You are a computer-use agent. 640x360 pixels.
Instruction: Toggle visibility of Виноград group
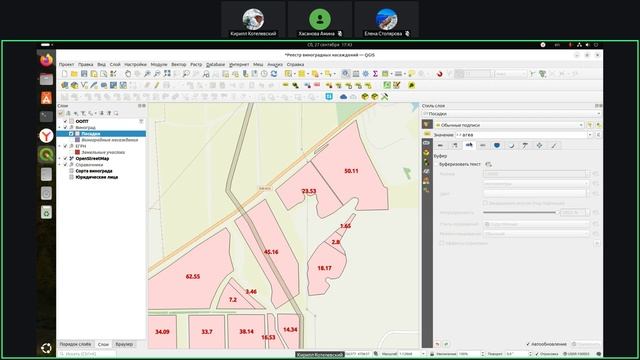(65, 127)
